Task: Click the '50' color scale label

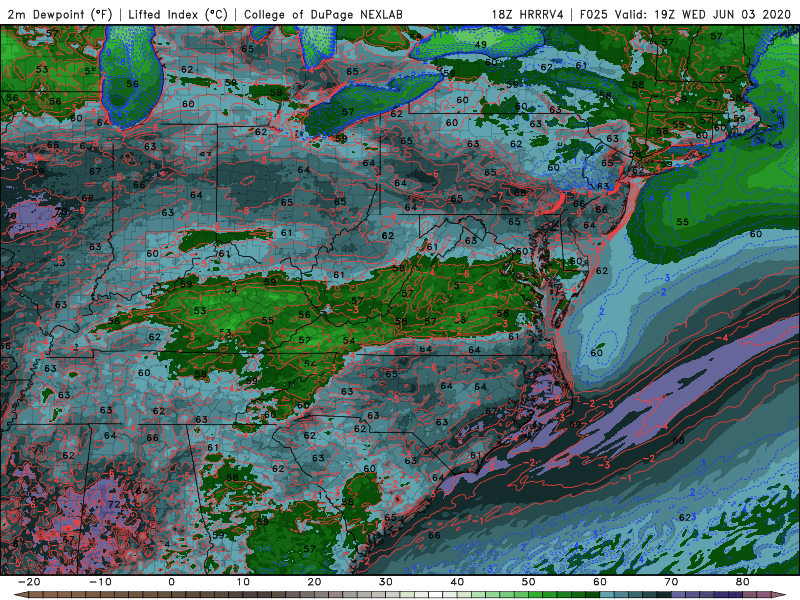Action: tap(529, 582)
